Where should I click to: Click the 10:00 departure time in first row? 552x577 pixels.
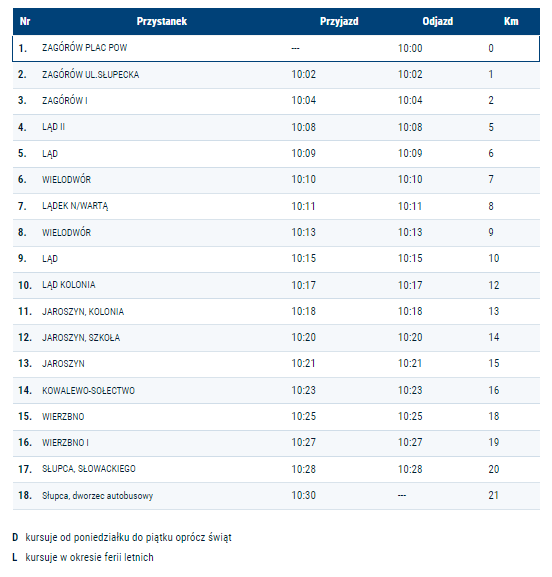410,48
